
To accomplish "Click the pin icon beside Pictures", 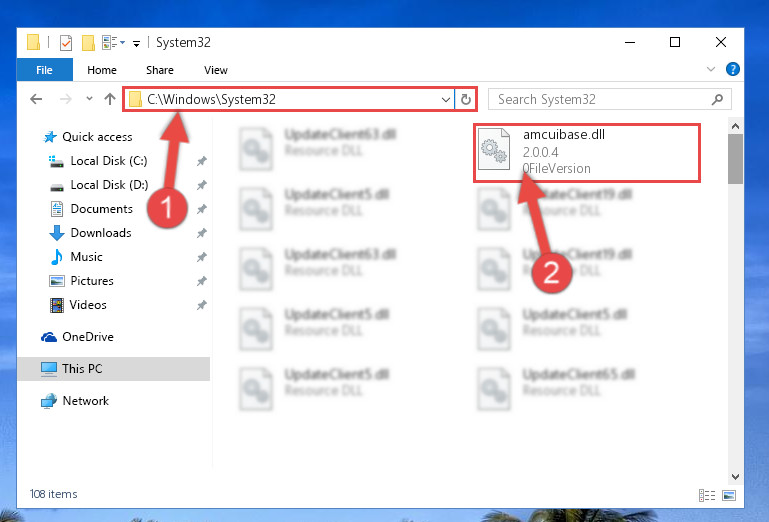I will (202, 281).
